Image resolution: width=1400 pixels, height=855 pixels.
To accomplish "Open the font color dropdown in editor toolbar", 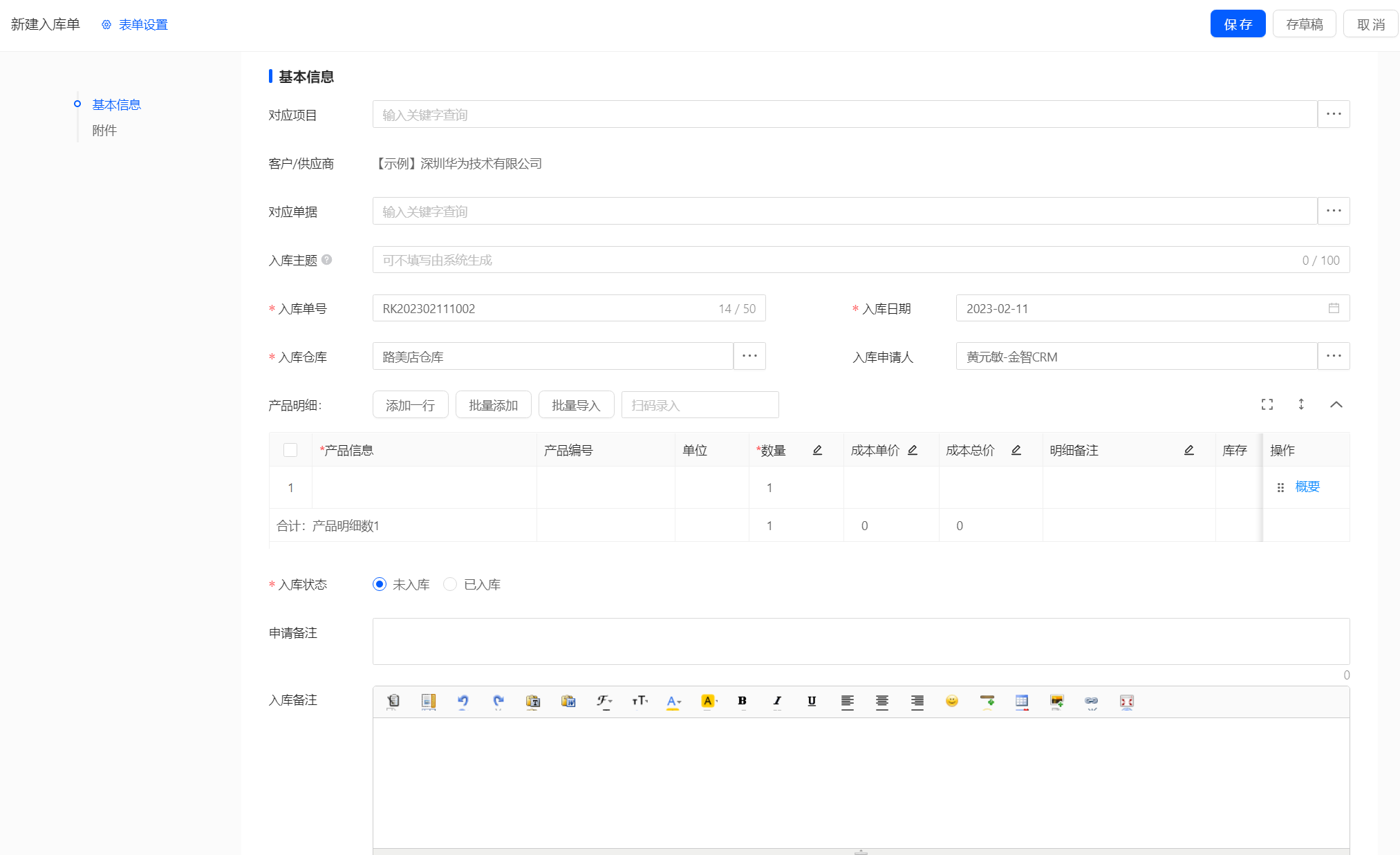I will click(x=674, y=702).
